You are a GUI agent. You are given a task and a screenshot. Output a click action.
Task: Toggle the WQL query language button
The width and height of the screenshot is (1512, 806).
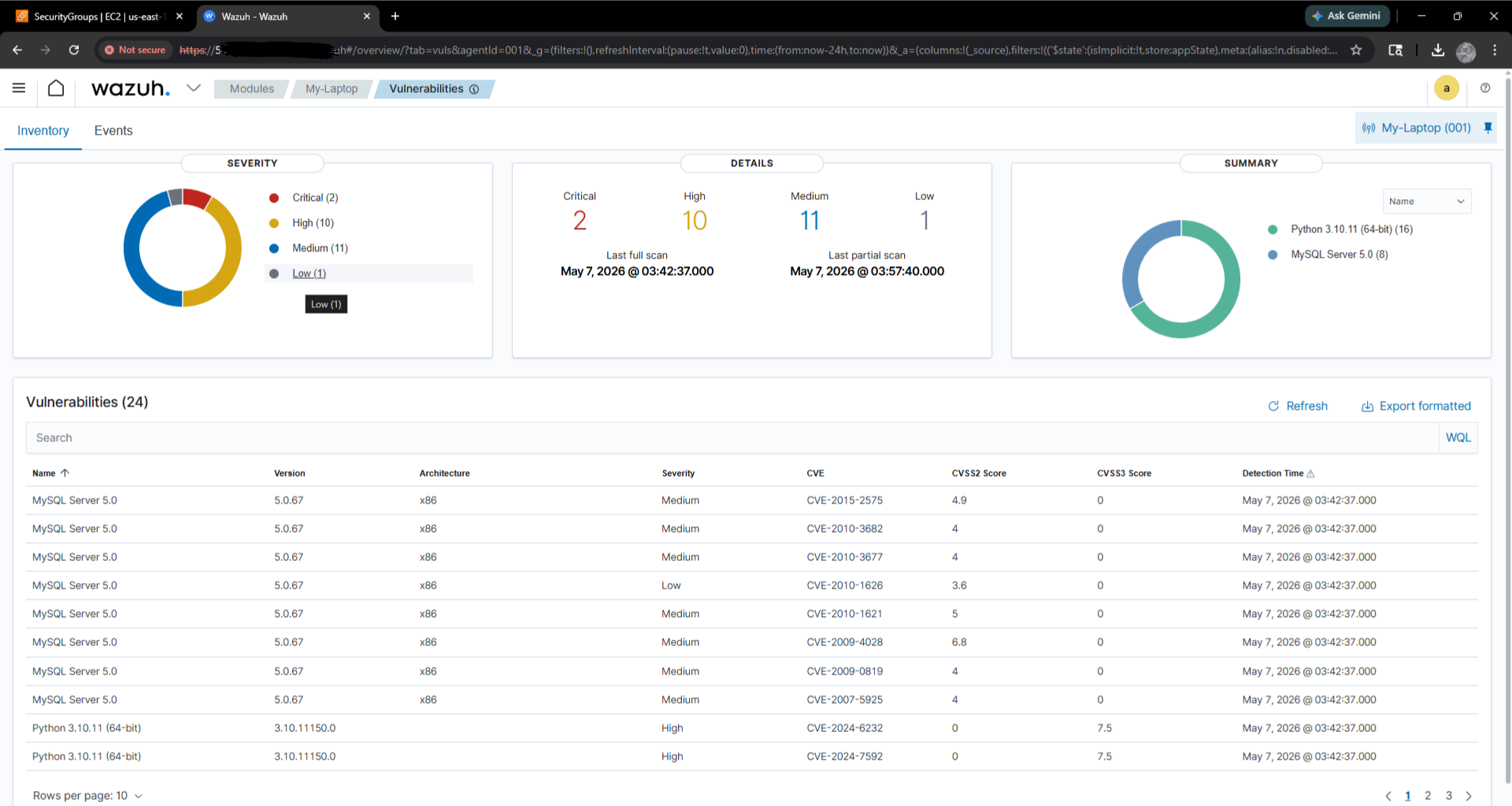click(x=1458, y=438)
